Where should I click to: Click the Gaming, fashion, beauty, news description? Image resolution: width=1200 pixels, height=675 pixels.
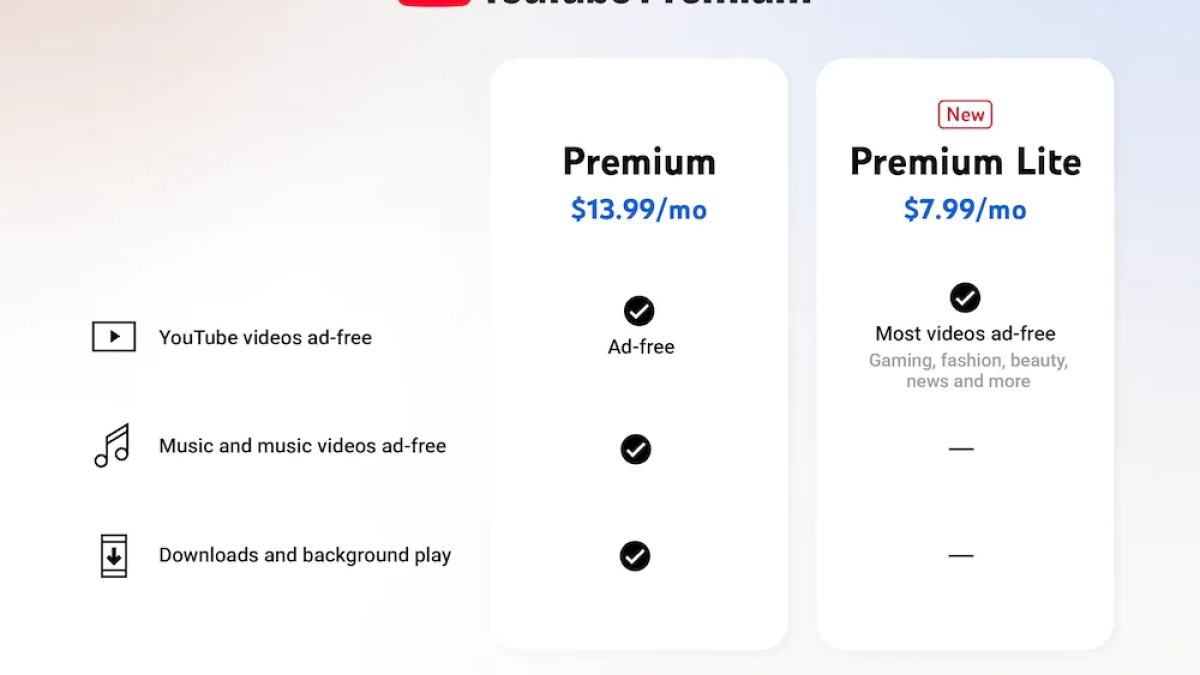(968, 371)
